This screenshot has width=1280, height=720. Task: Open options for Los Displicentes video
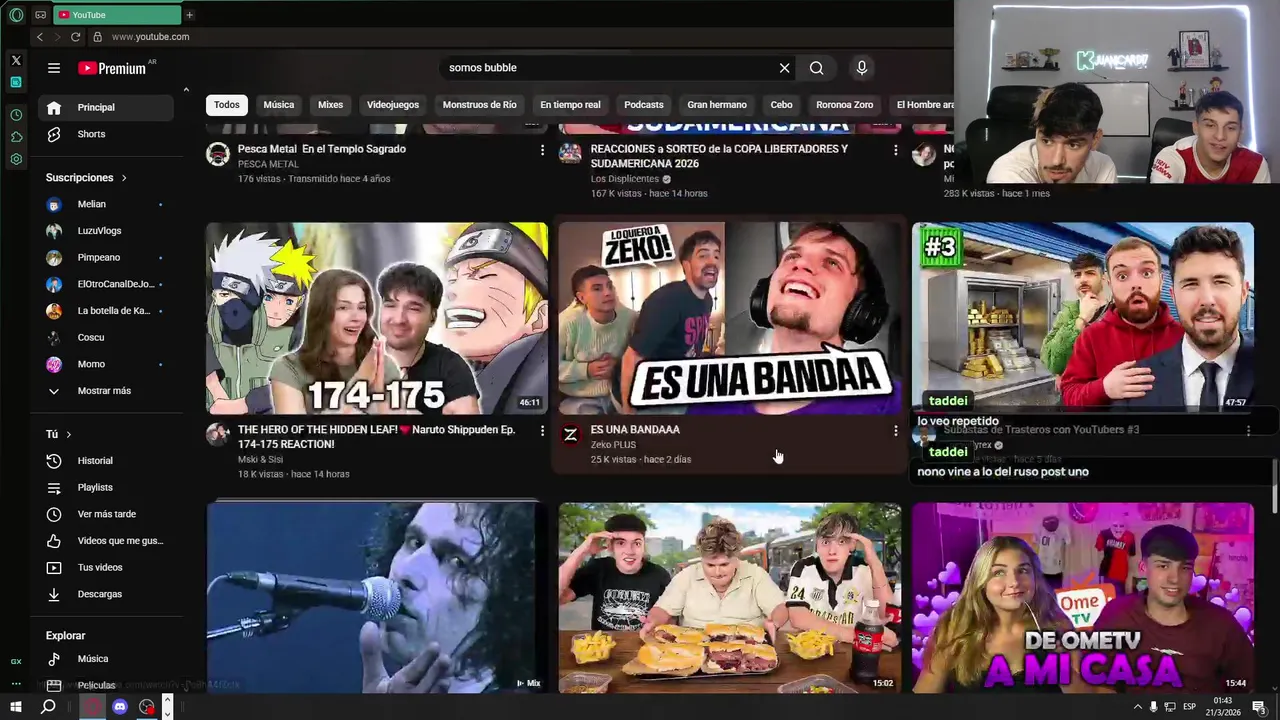(895, 150)
